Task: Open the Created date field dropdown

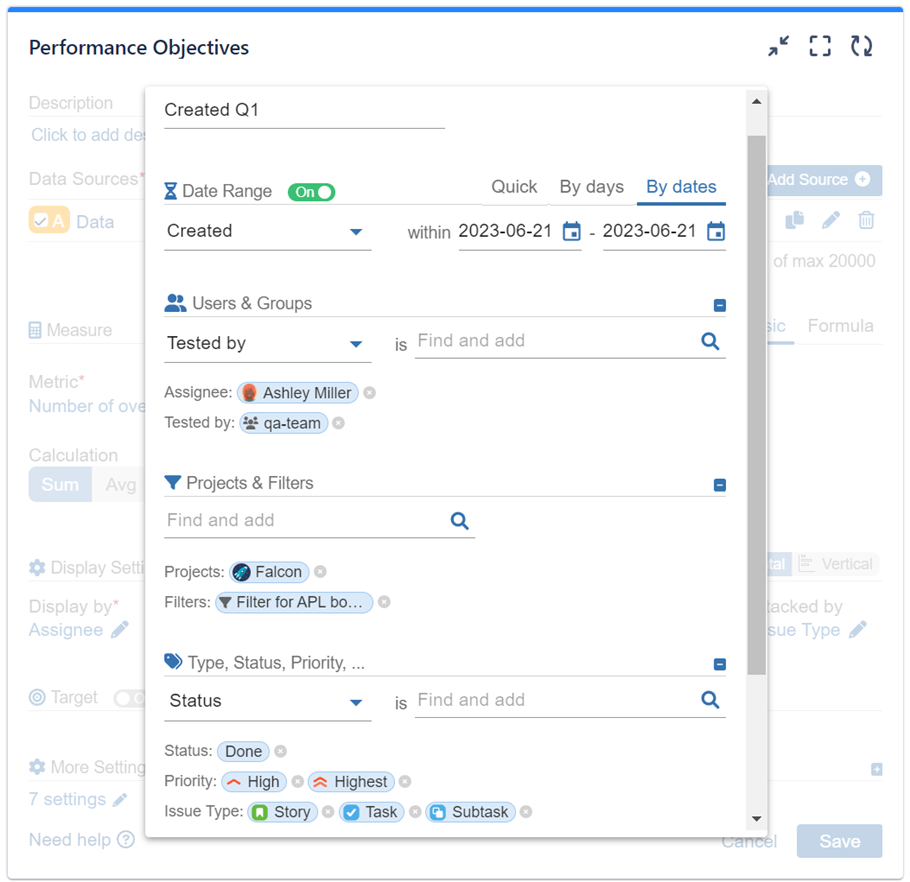Action: point(356,232)
